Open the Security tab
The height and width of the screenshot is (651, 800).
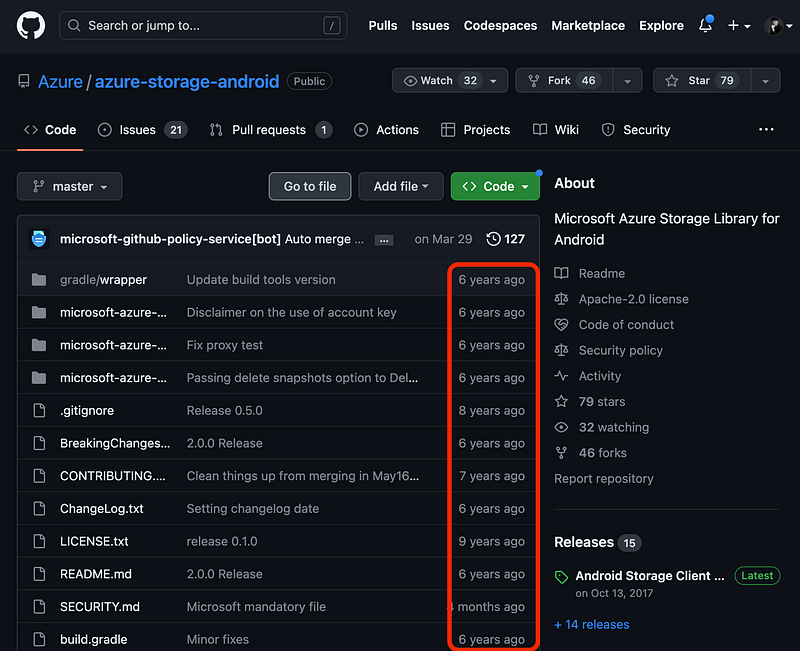(x=636, y=130)
